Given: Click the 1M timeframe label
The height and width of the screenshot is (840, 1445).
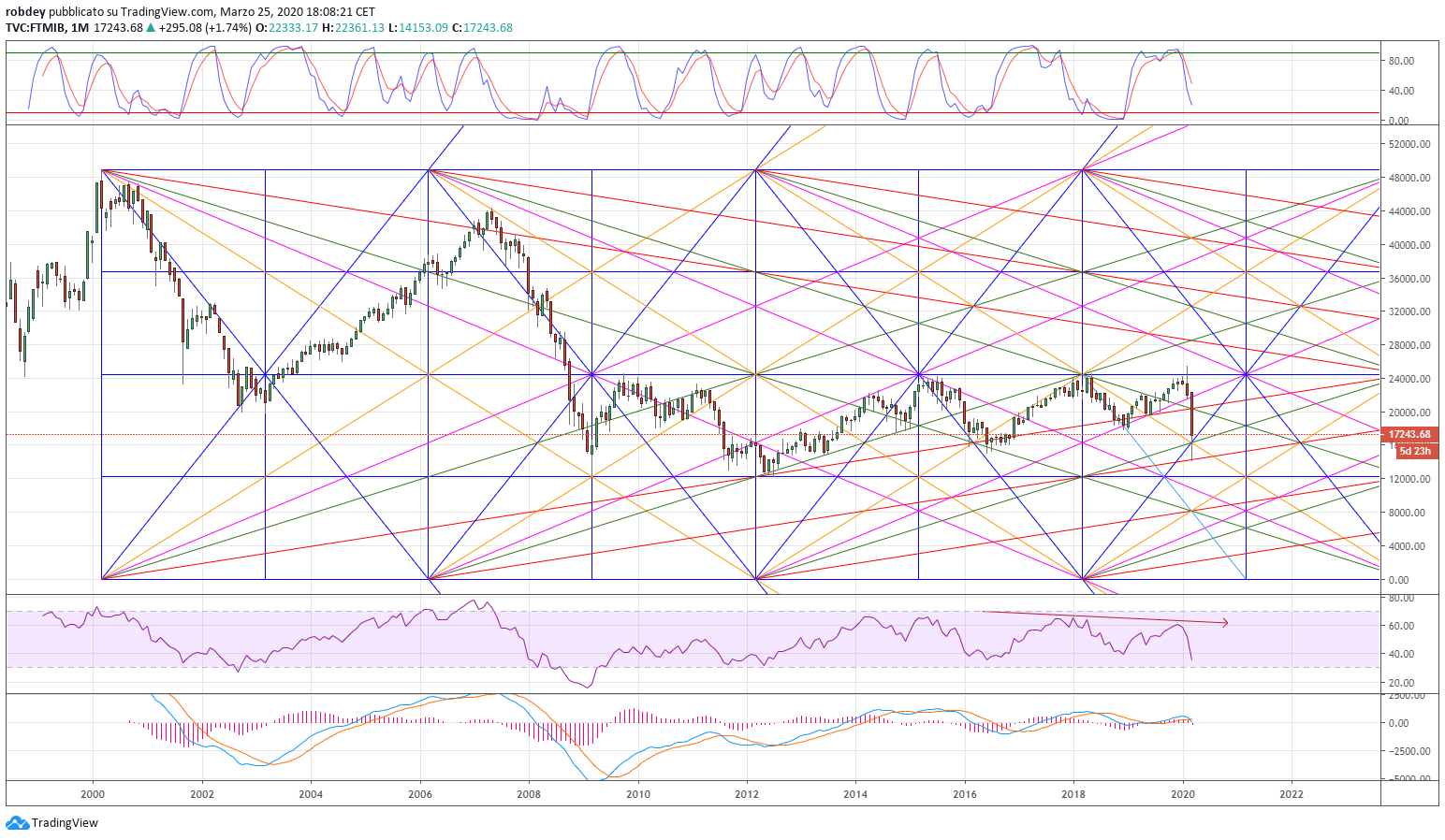Looking at the screenshot, I should pos(80,28).
